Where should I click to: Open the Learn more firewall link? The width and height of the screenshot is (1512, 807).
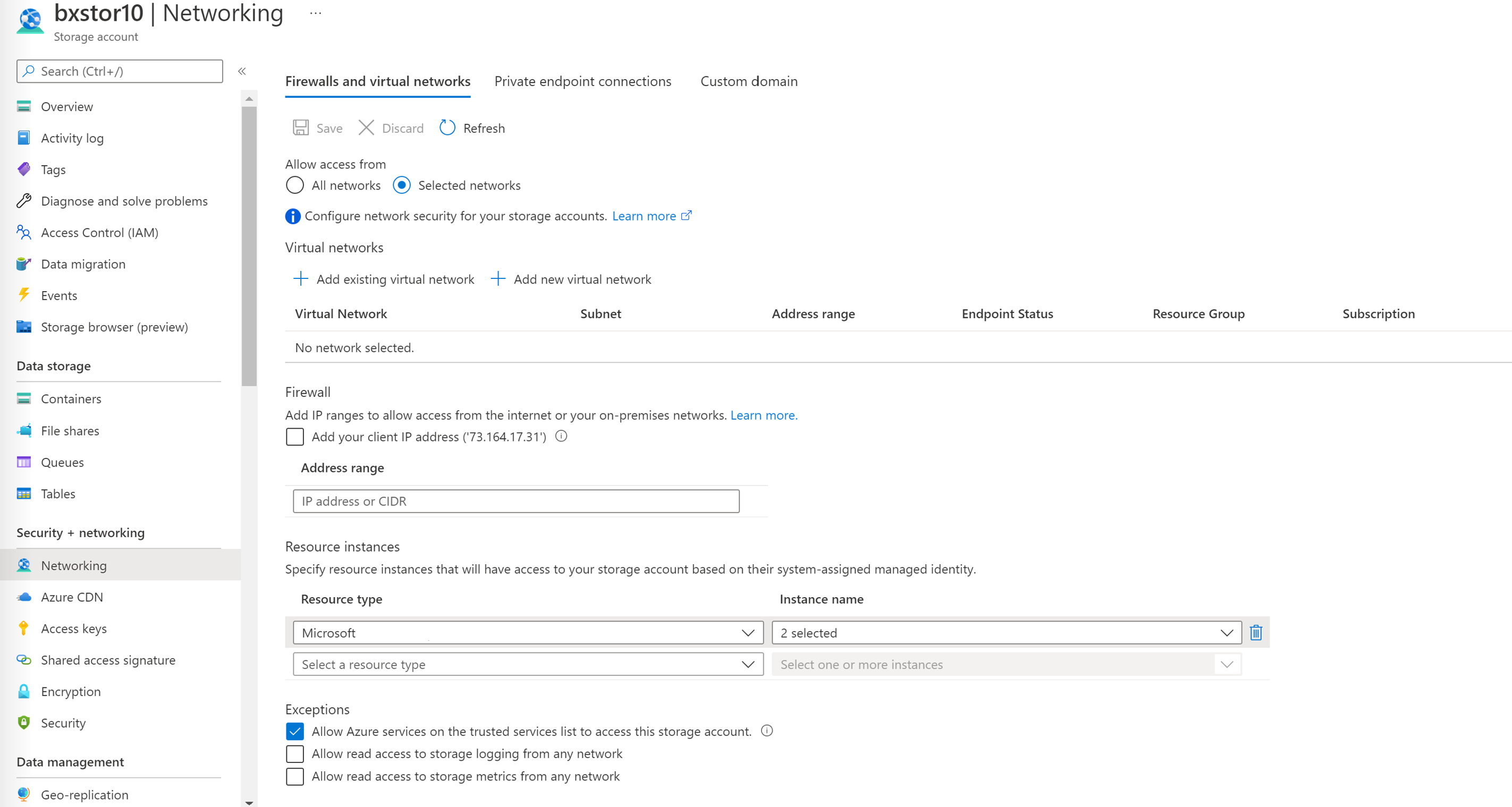pyautogui.click(x=764, y=415)
